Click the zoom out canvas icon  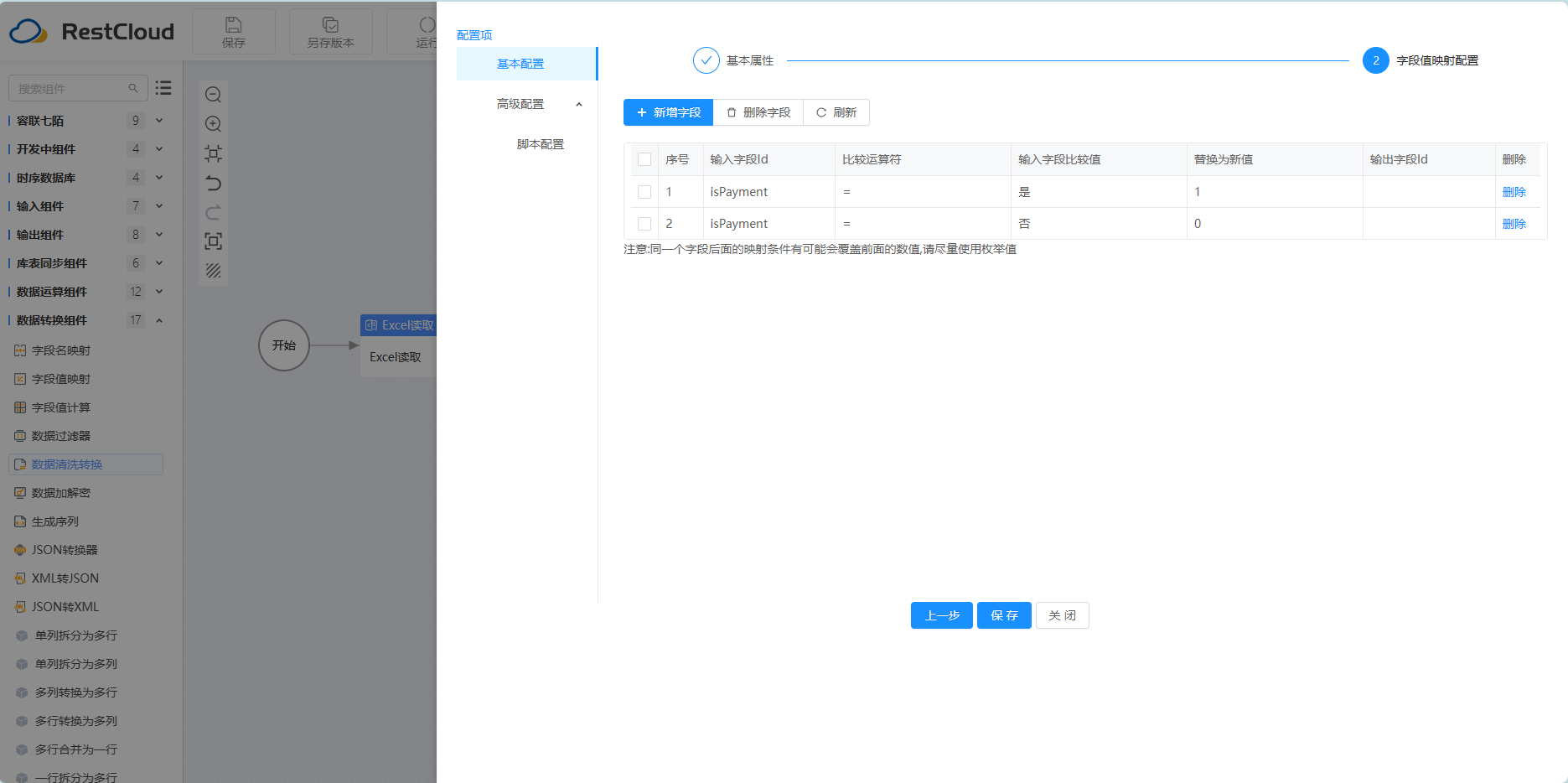[213, 95]
